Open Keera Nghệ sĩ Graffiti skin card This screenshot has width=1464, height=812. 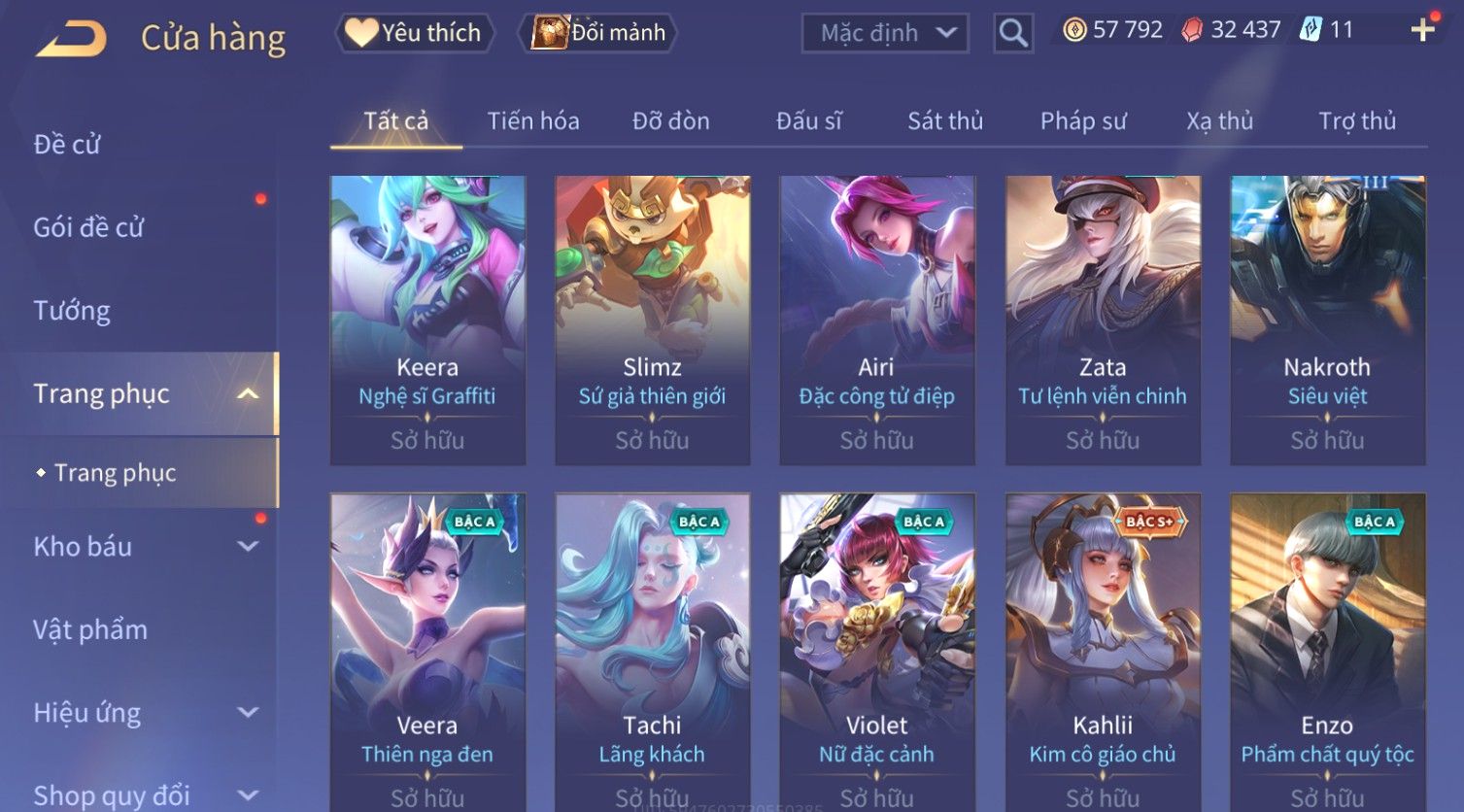tap(427, 320)
